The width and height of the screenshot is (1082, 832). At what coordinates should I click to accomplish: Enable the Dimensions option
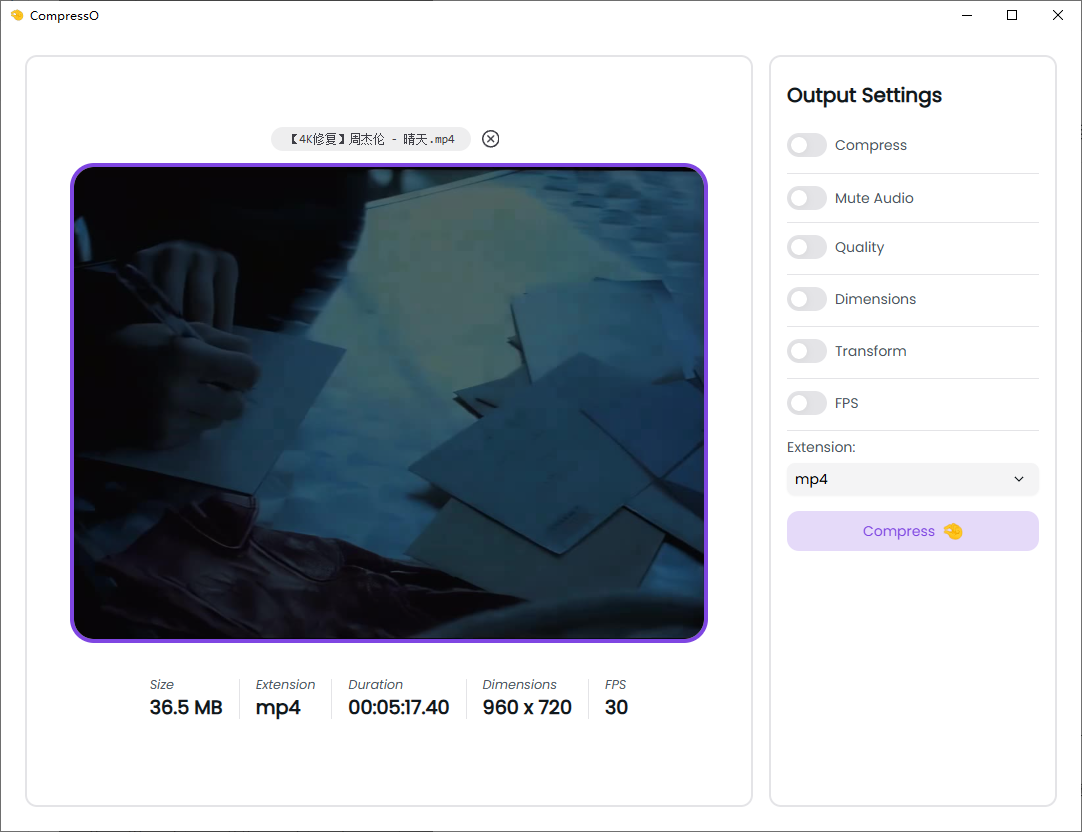807,299
